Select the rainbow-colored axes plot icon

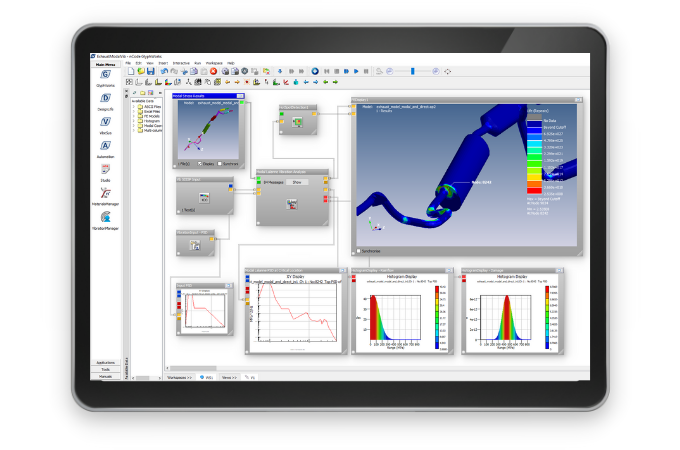[x=168, y=82]
